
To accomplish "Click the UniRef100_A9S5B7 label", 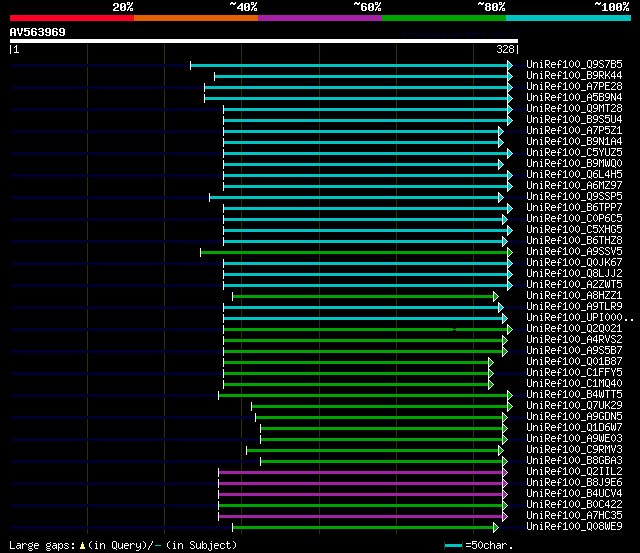I will click(574, 351).
